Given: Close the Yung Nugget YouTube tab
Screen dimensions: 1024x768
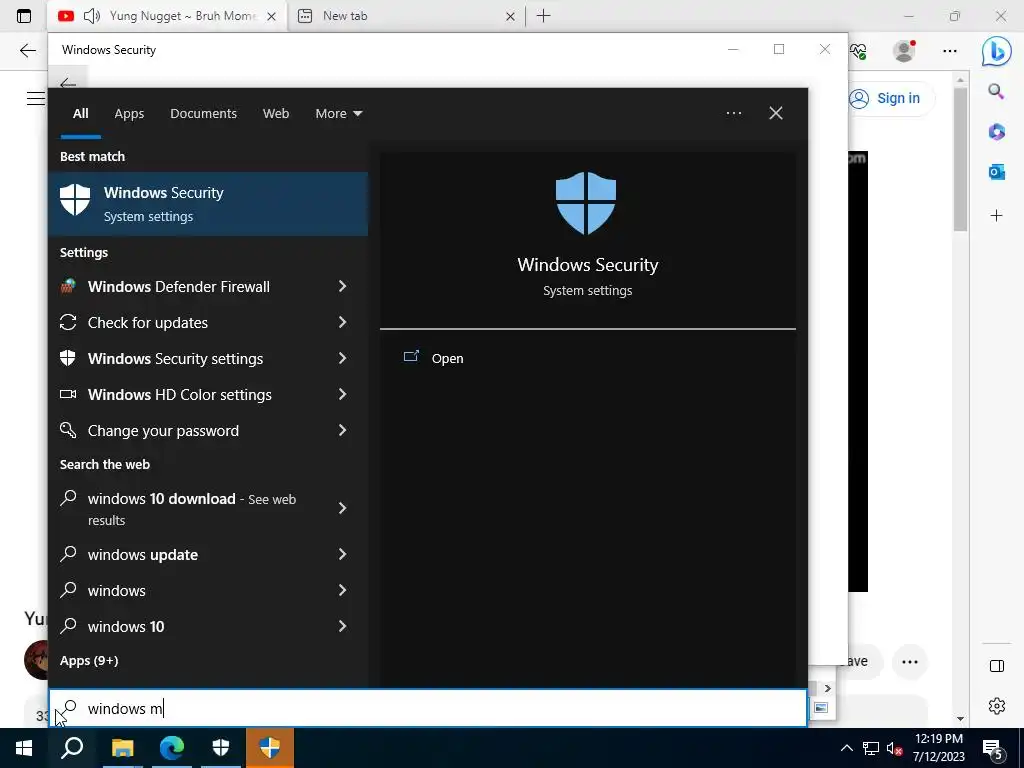Looking at the screenshot, I should point(271,16).
